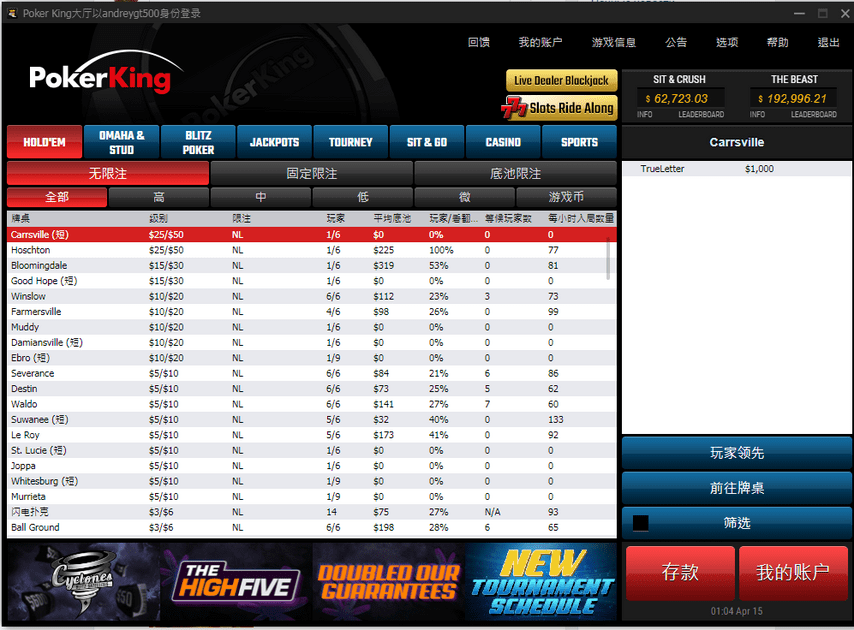Select the Waldo table row
Viewport: 854px width, 630px height.
coord(312,404)
